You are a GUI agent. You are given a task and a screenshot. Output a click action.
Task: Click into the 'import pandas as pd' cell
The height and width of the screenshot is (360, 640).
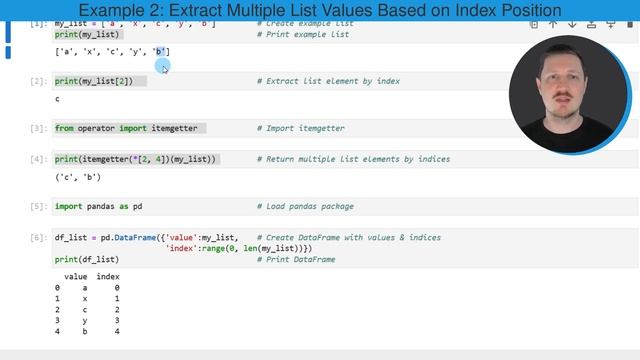pos(344,207)
